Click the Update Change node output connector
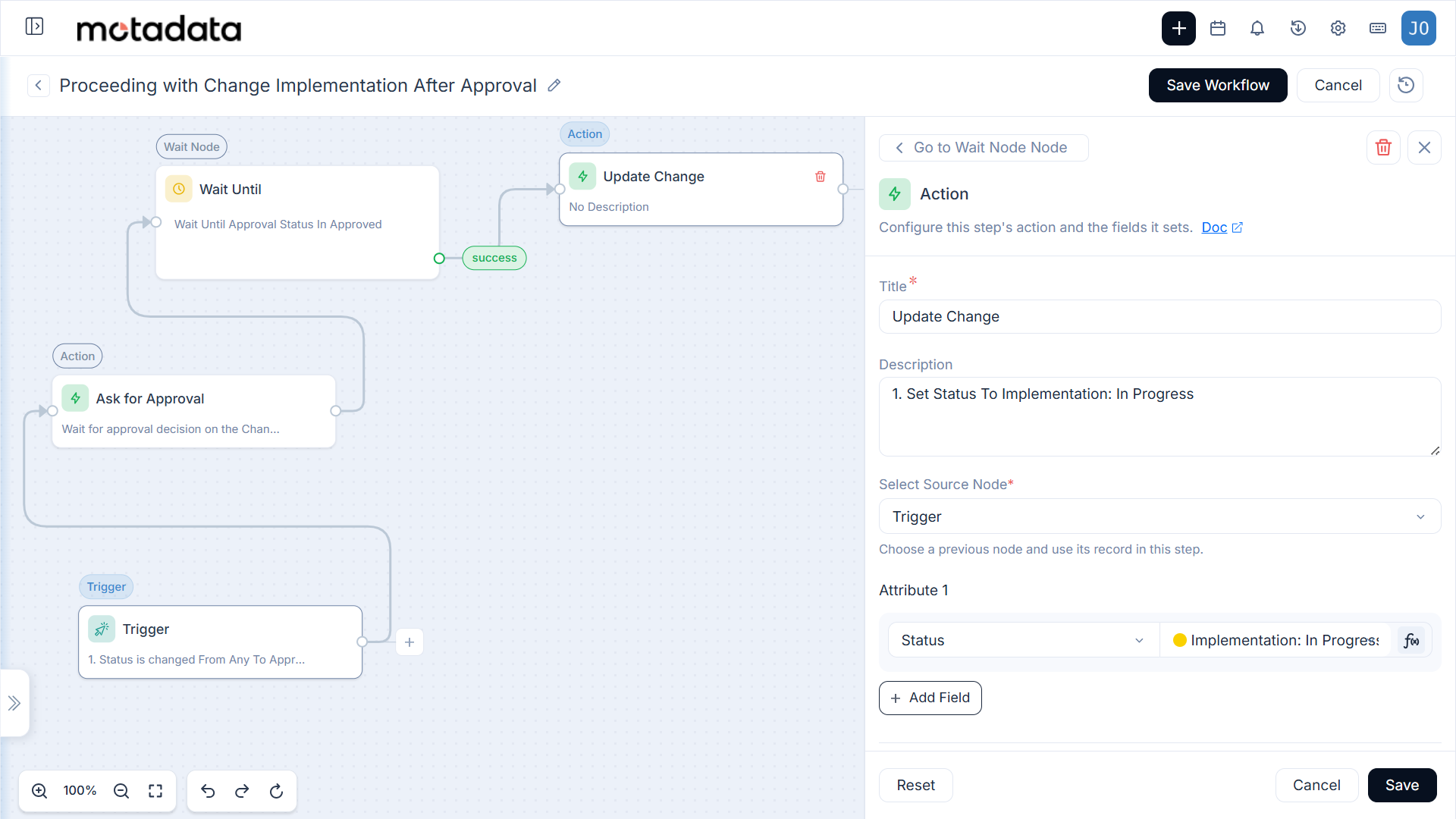This screenshot has height=819, width=1456. (843, 189)
